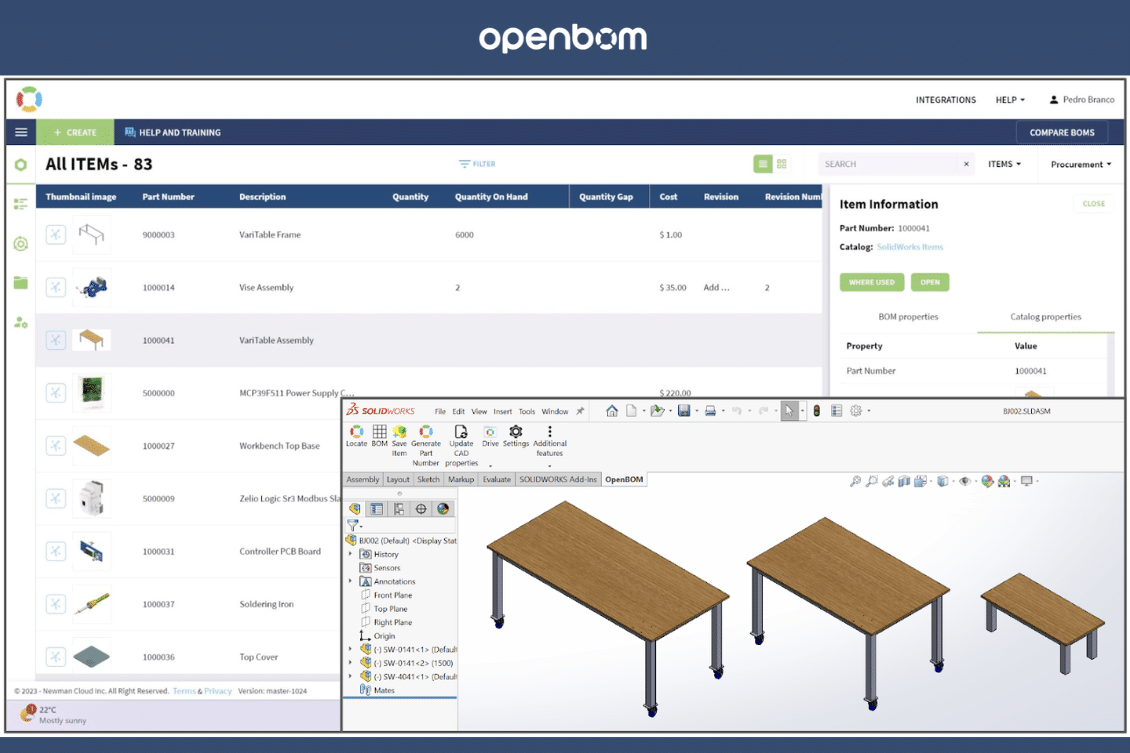Click the green CREATE button

click(75, 132)
